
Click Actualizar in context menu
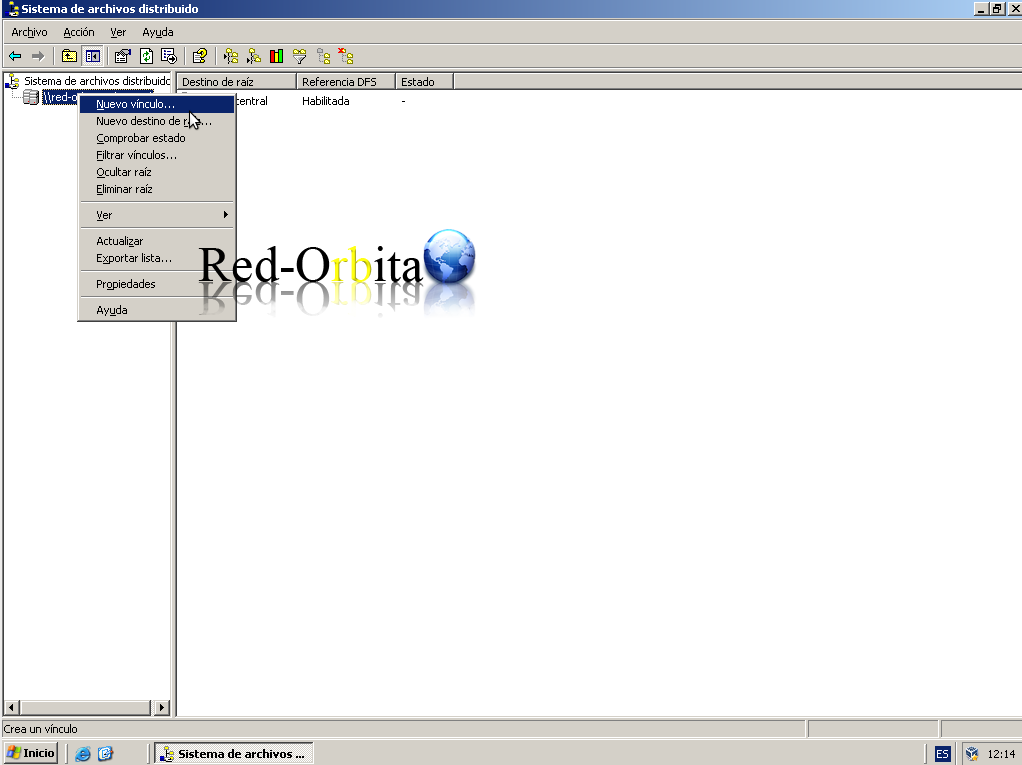pos(156,241)
